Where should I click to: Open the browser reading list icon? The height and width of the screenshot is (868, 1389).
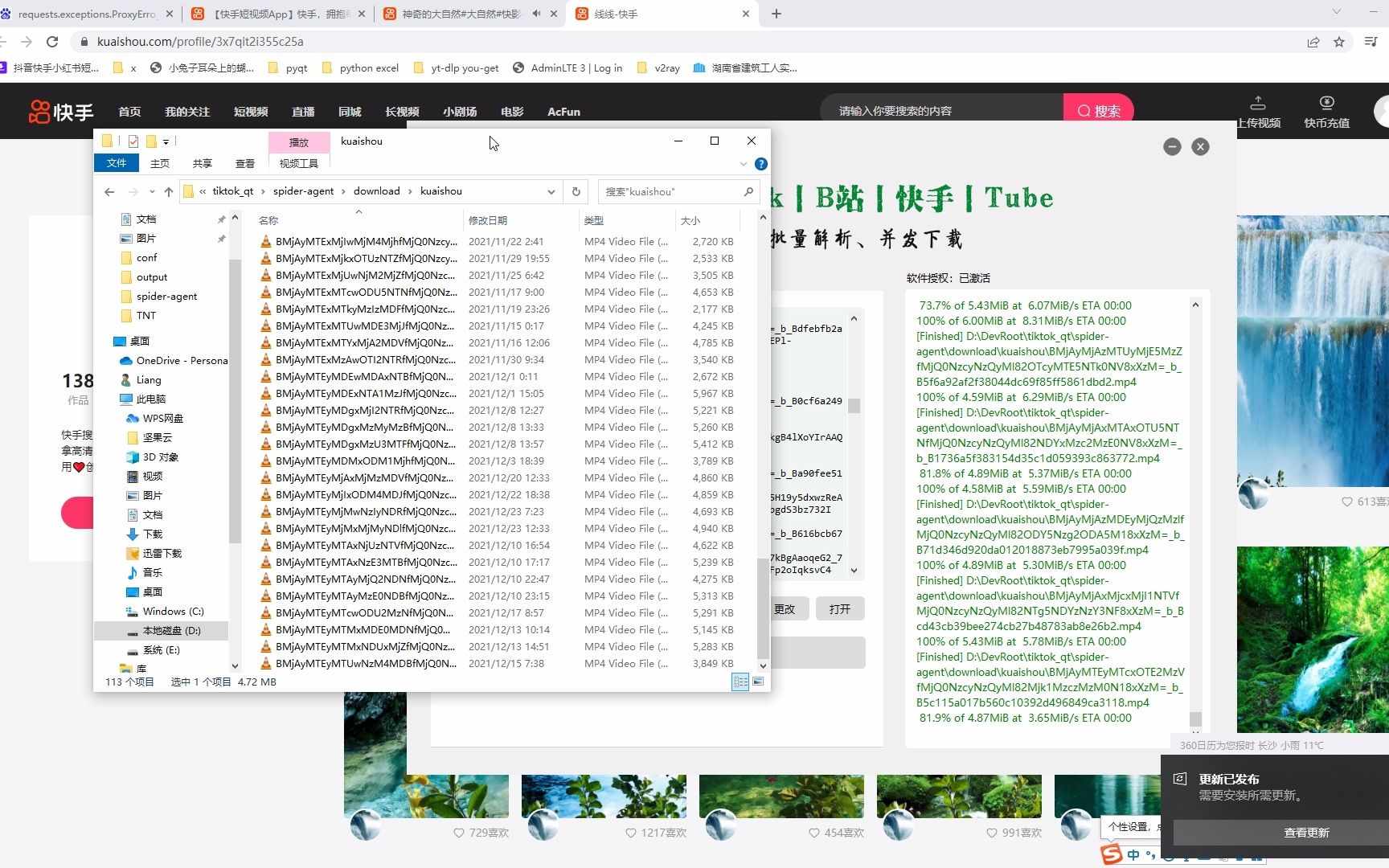(1371, 42)
